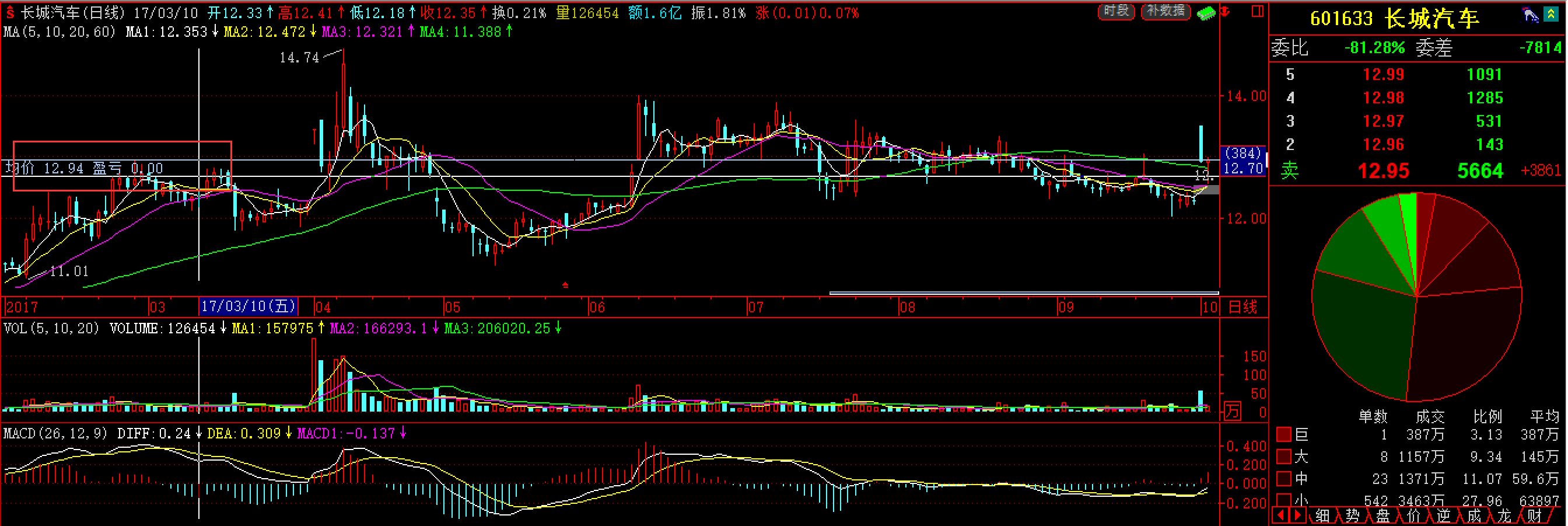Click the DIFF:0.24 value in the MACD header
Screen dimensions: 1568x526
154,433
